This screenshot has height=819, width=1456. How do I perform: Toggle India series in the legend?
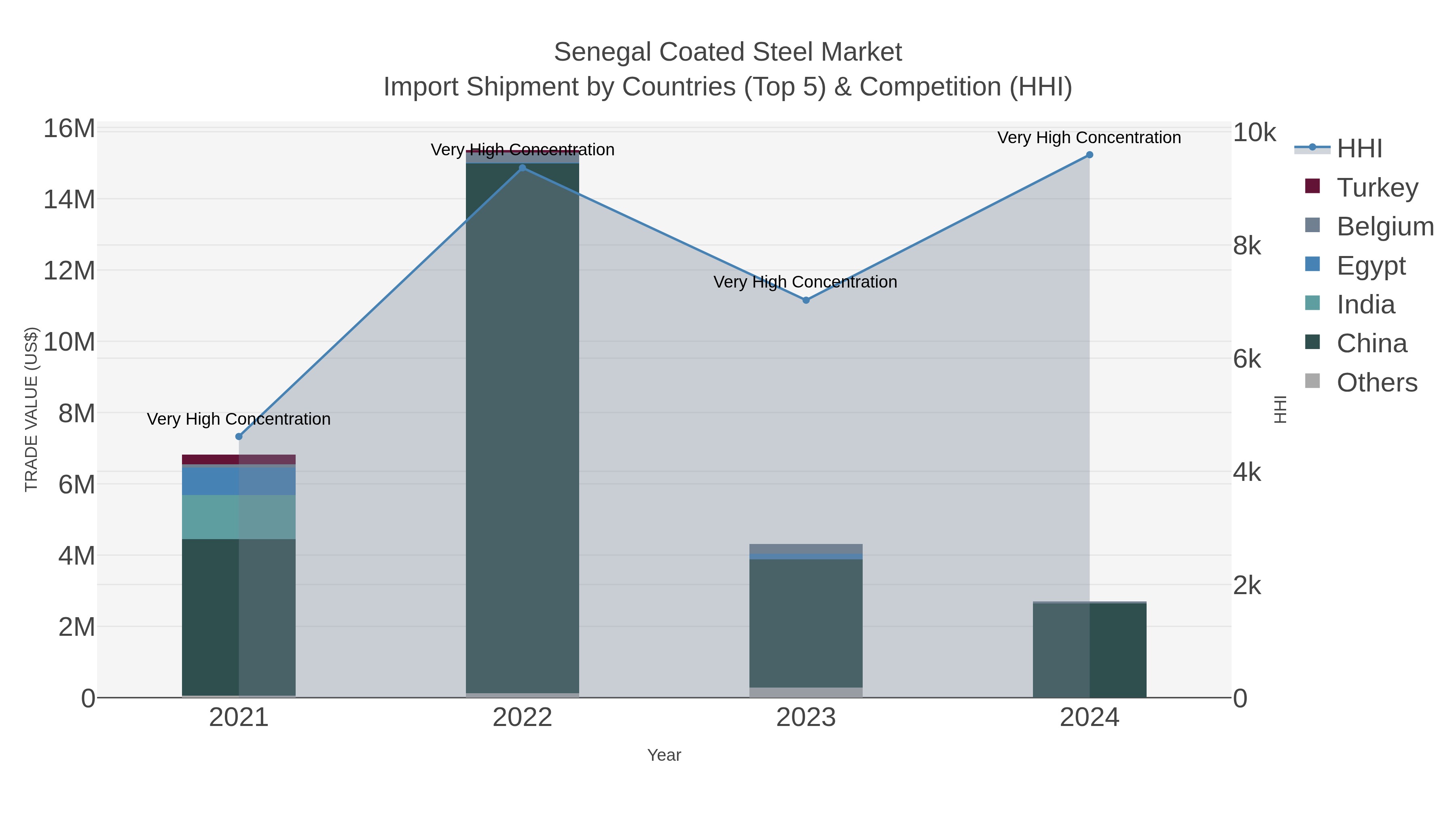(x=1350, y=304)
